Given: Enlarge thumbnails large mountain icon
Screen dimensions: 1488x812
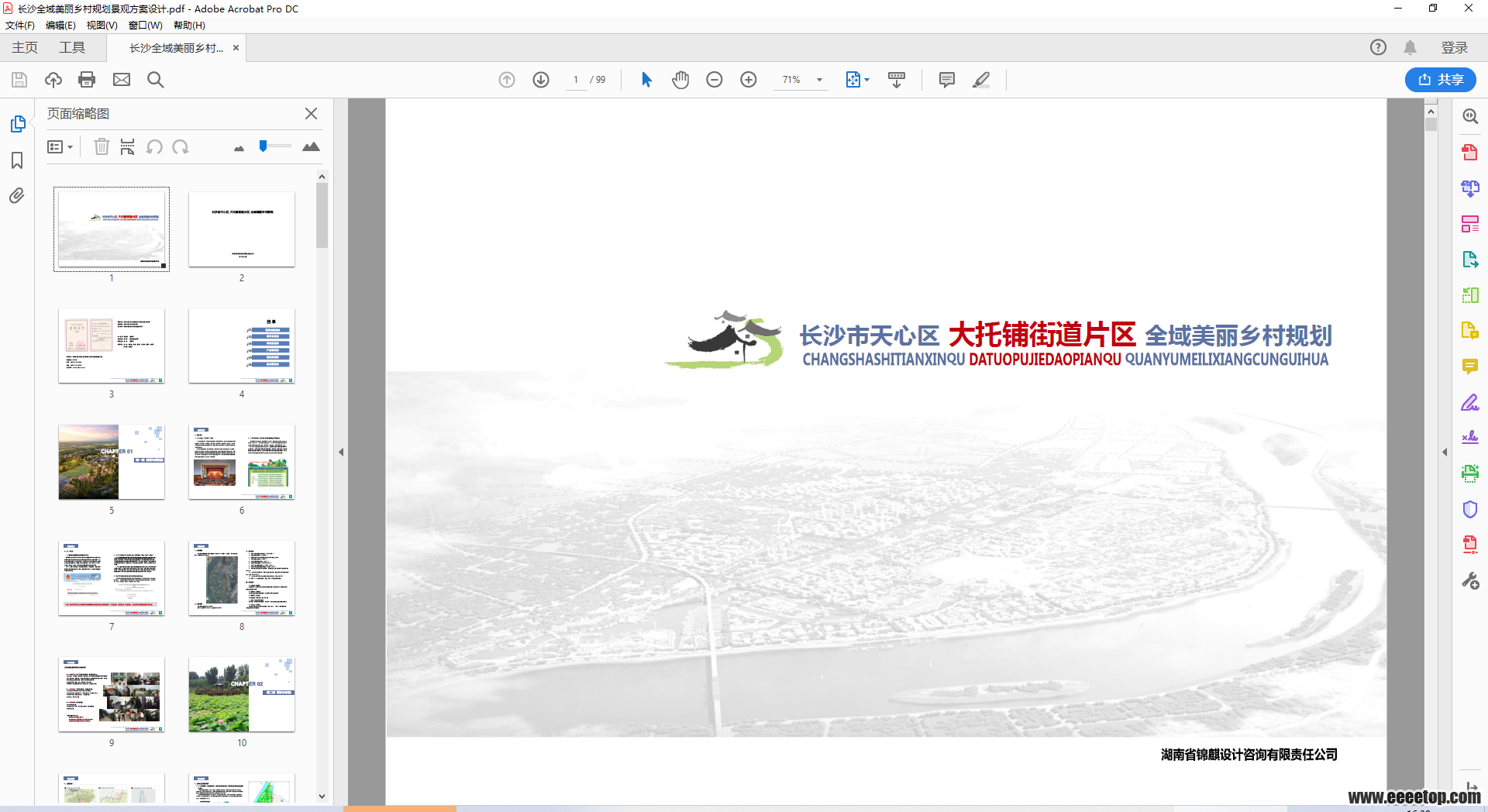Looking at the screenshot, I should point(311,146).
